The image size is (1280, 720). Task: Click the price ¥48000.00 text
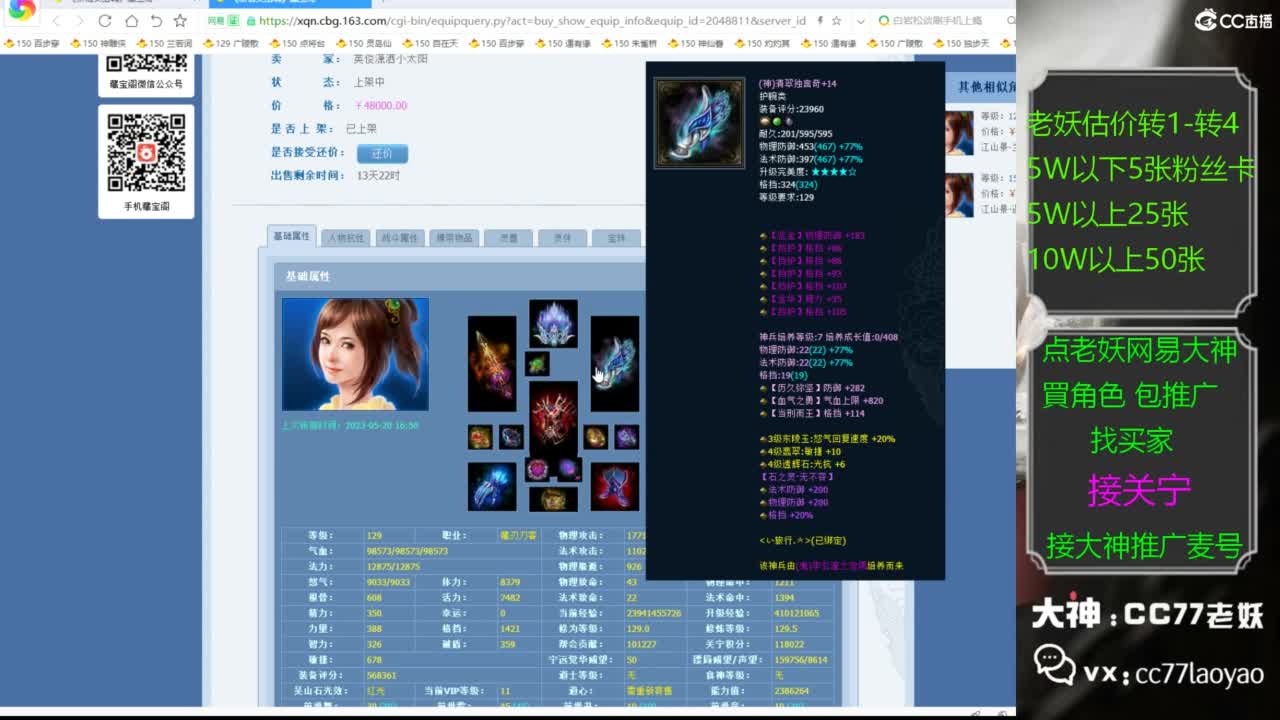tap(380, 105)
